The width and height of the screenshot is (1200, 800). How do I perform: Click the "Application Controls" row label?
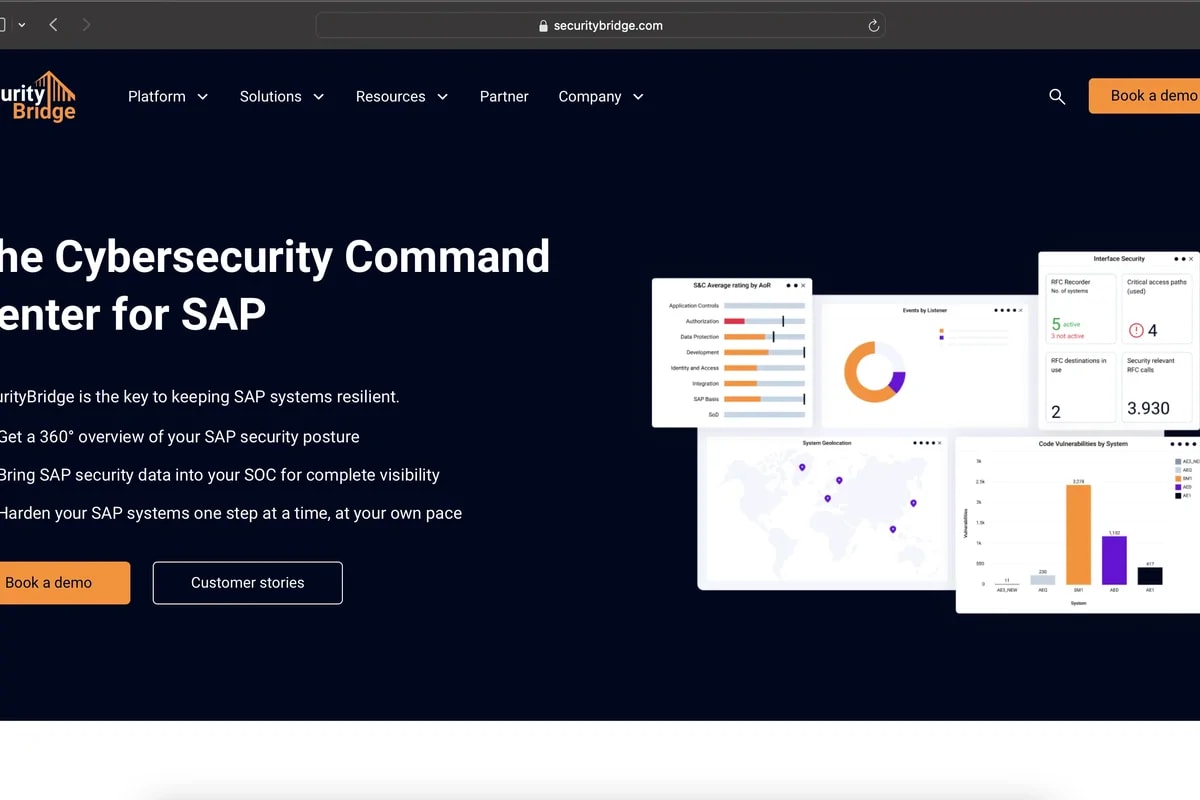[x=694, y=306]
